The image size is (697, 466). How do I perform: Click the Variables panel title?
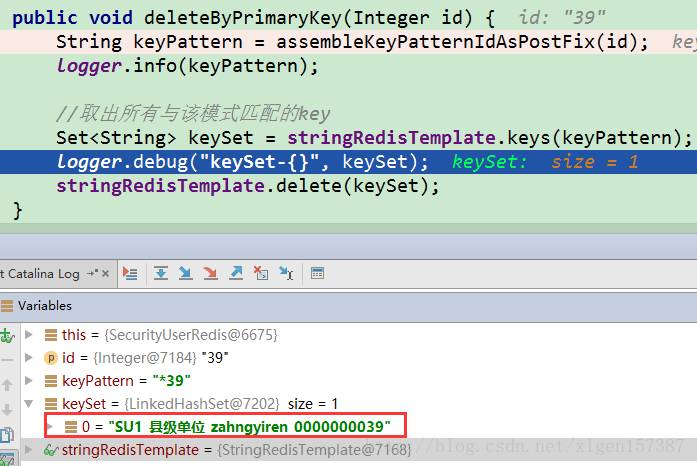[45, 306]
